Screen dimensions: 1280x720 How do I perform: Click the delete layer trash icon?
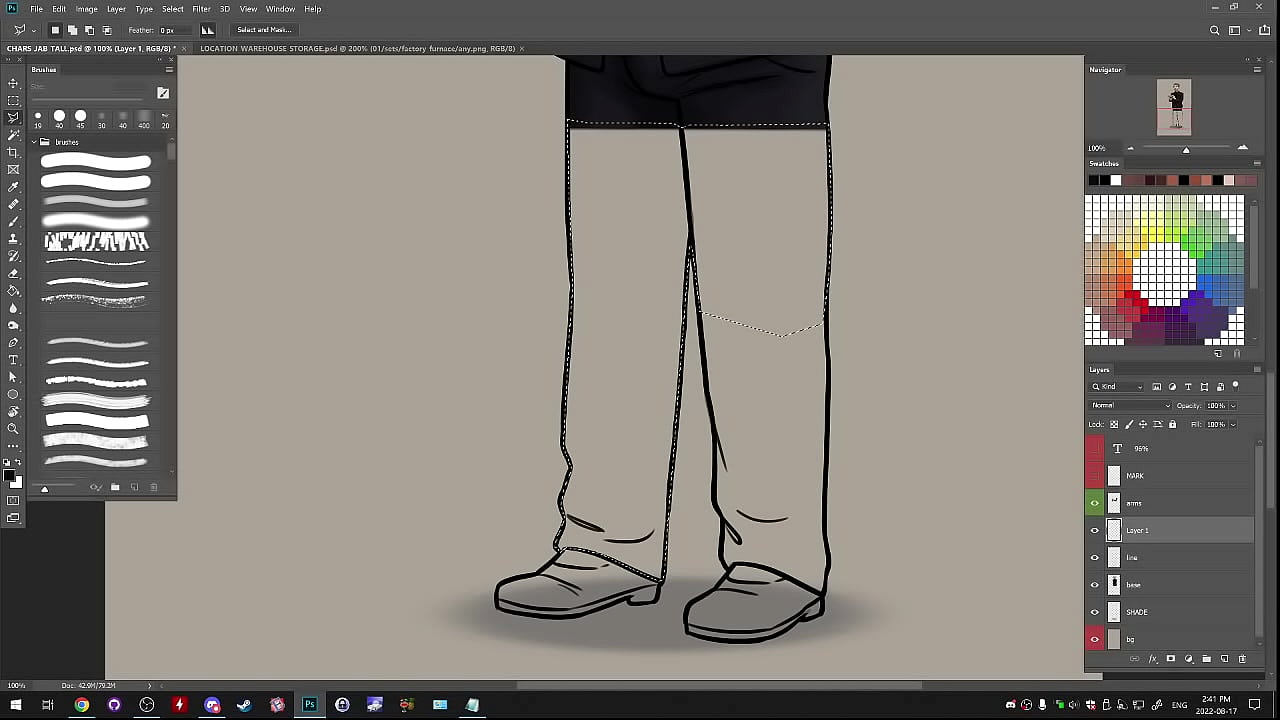[1242, 659]
